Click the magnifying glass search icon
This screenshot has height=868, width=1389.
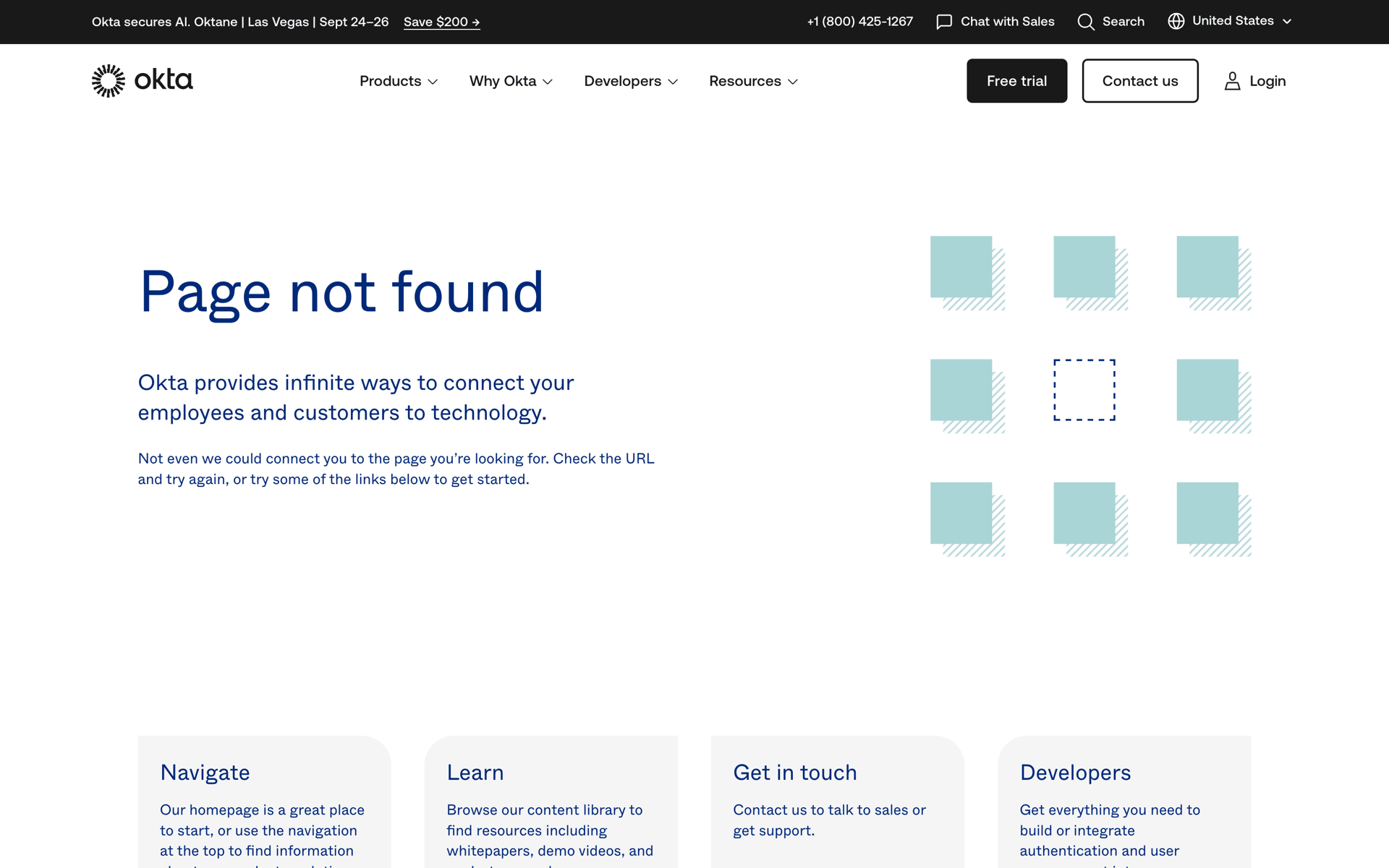tap(1086, 22)
